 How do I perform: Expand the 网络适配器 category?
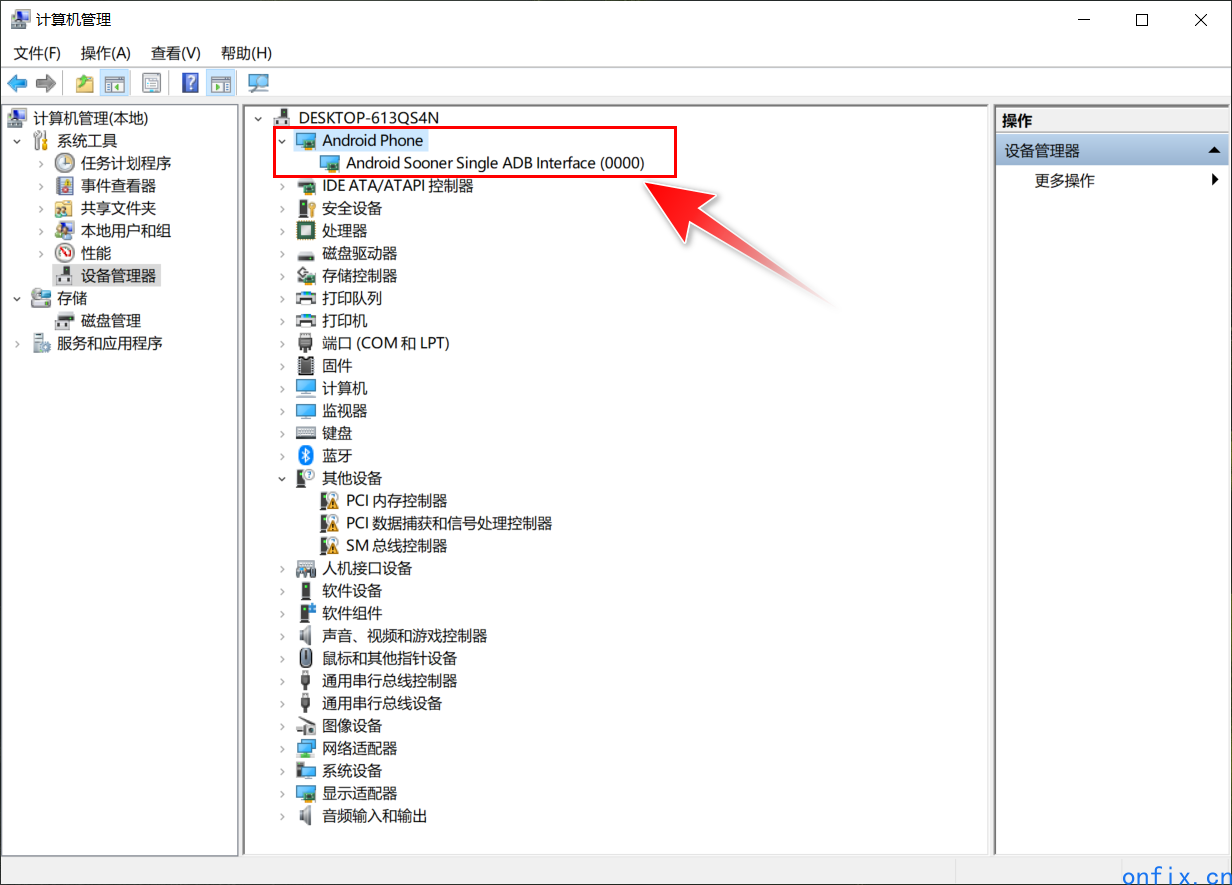click(x=282, y=749)
